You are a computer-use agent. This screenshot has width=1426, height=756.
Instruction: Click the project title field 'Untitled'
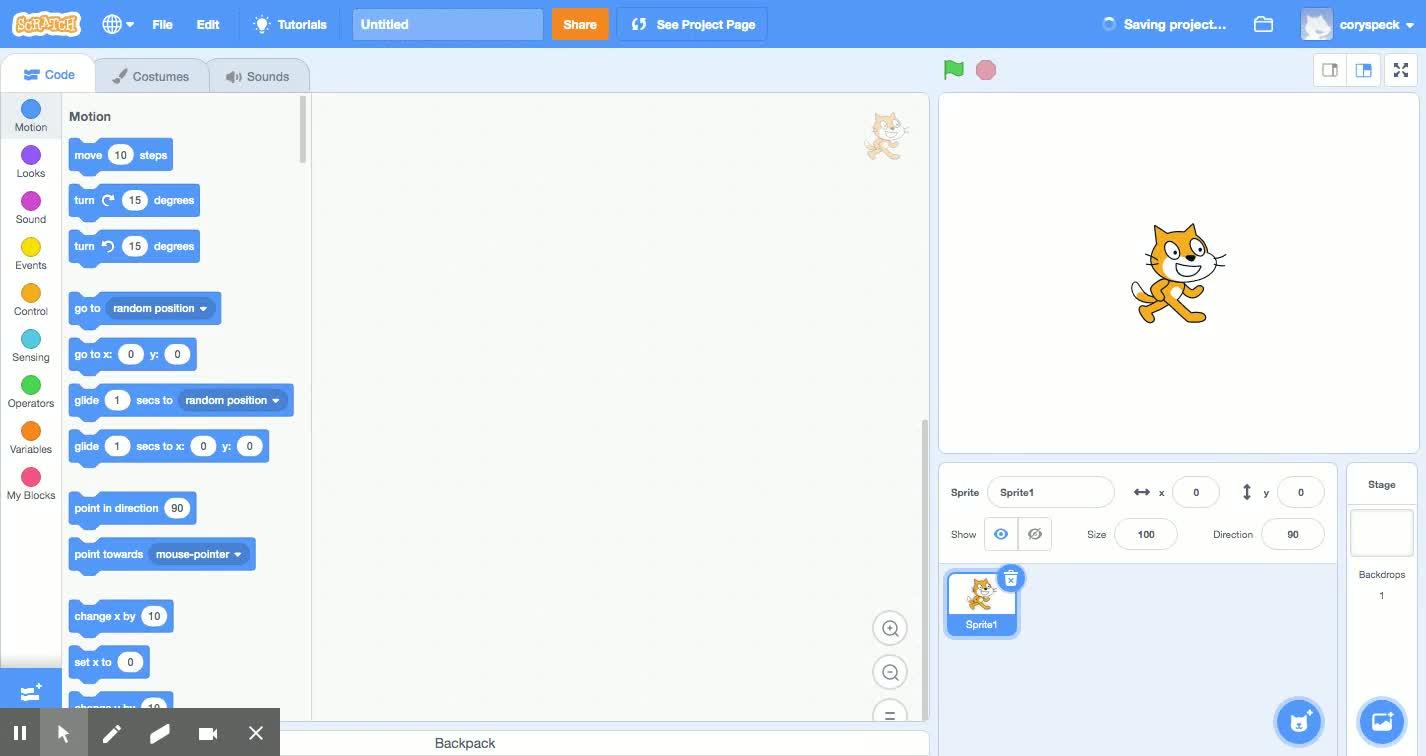pos(447,24)
